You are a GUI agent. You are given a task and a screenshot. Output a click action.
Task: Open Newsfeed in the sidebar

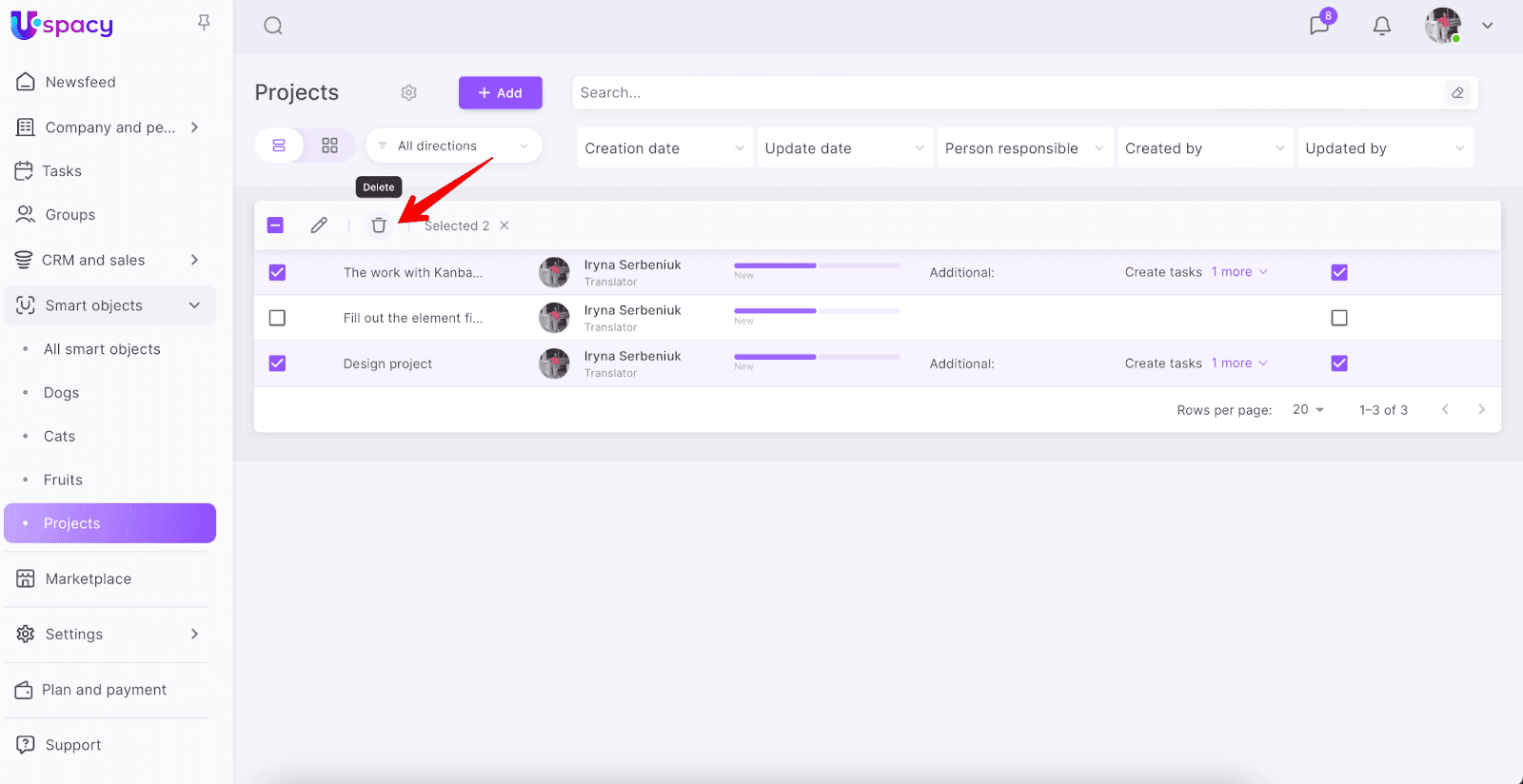[x=80, y=82]
